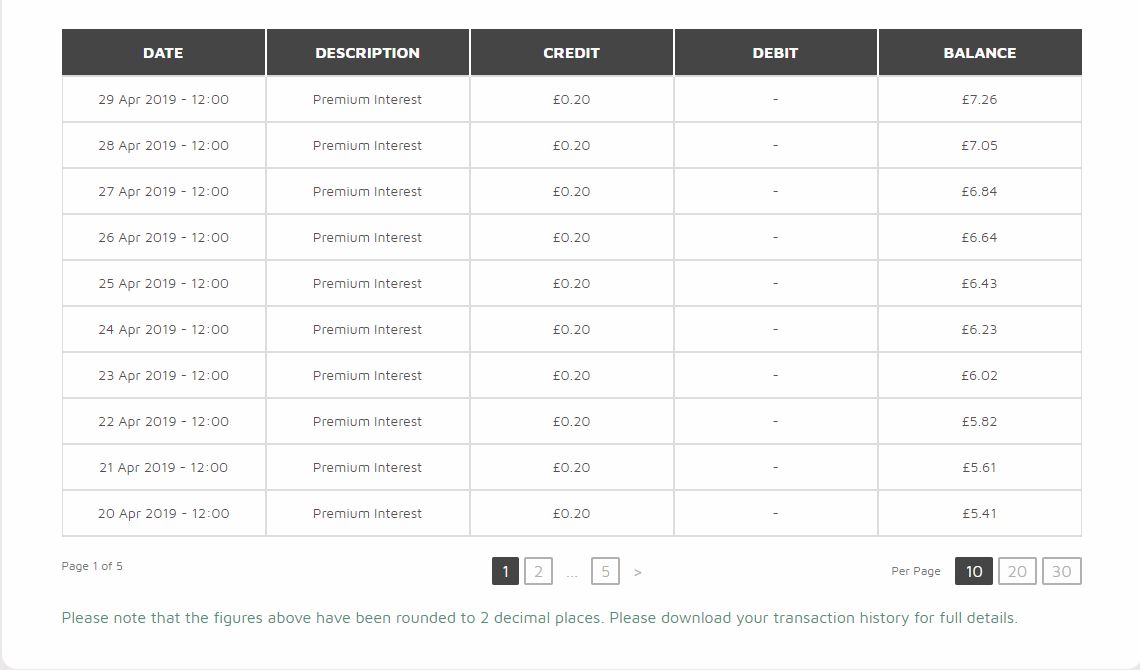This screenshot has height=670, width=1140.
Task: Show 20 transactions per page
Action: coord(1017,571)
